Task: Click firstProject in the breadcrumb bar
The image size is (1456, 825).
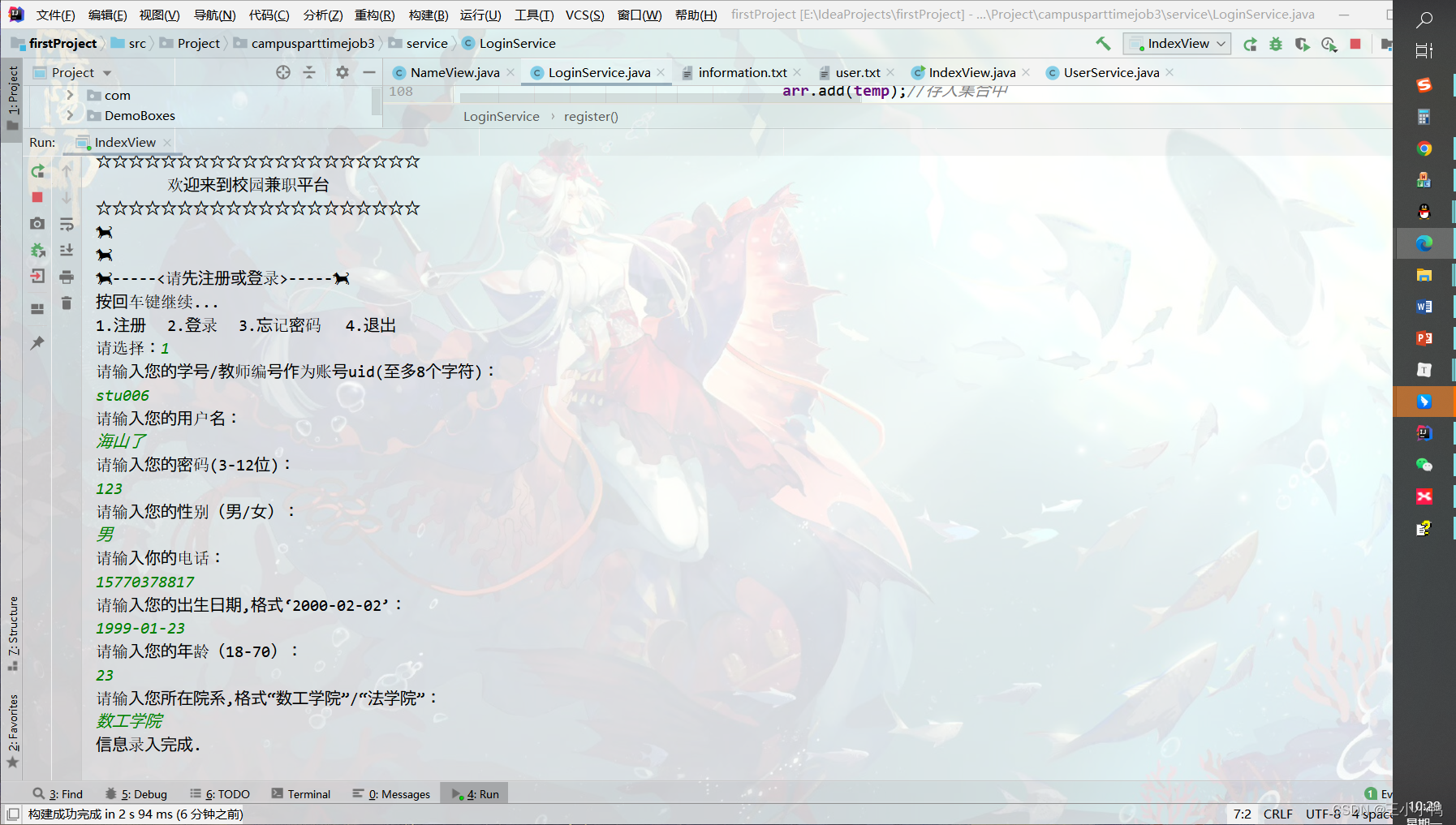Action: (54, 43)
